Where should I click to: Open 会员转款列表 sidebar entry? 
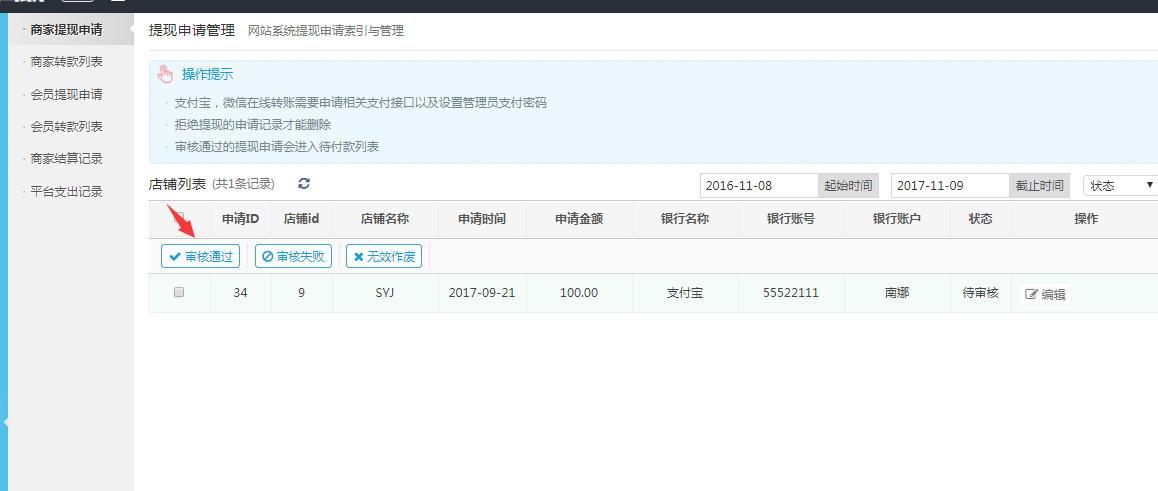[x=66, y=126]
